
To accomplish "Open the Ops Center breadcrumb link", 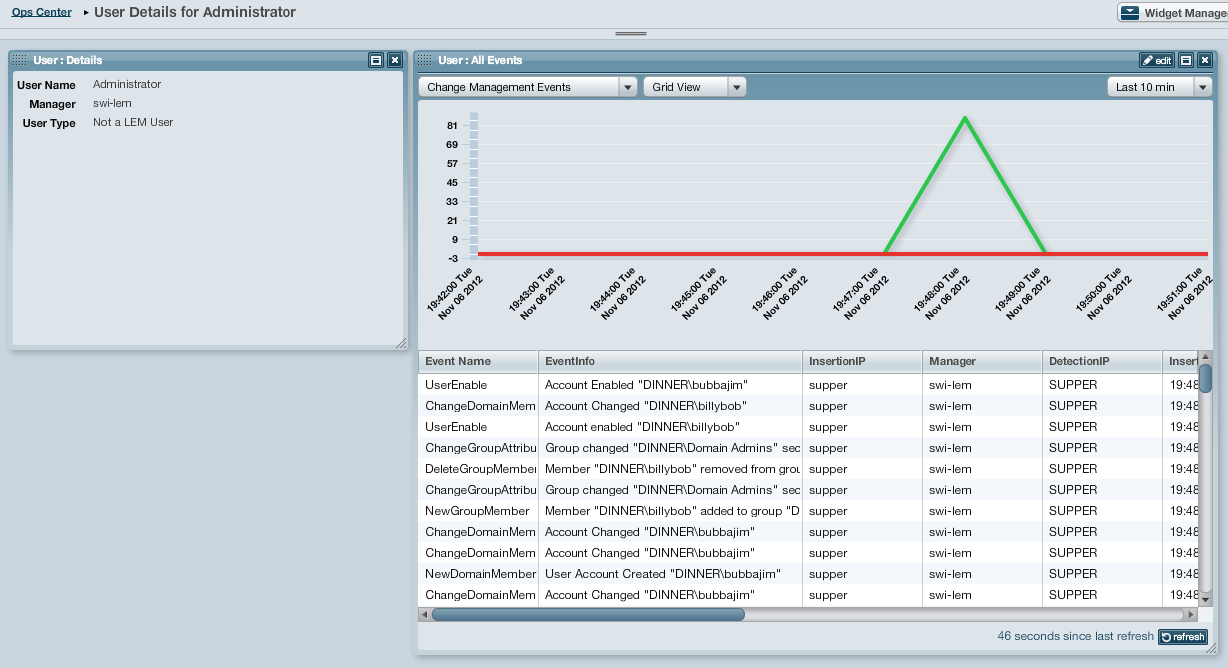I will [41, 13].
